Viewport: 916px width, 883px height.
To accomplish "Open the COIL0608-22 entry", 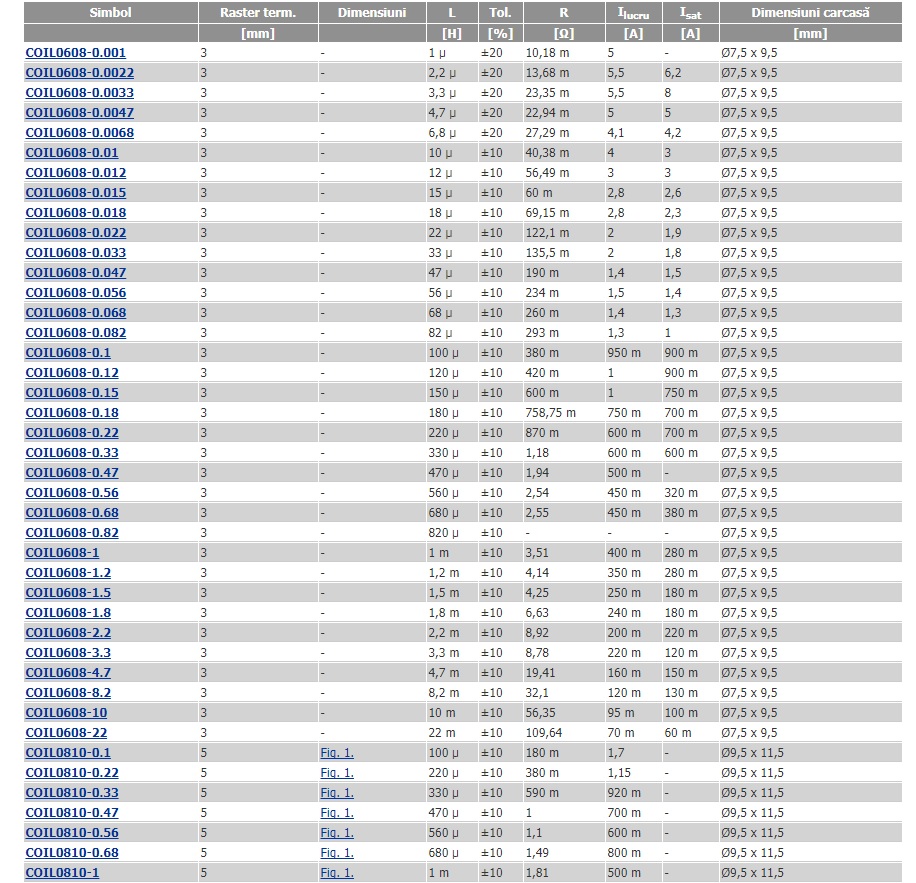I will click(x=66, y=733).
